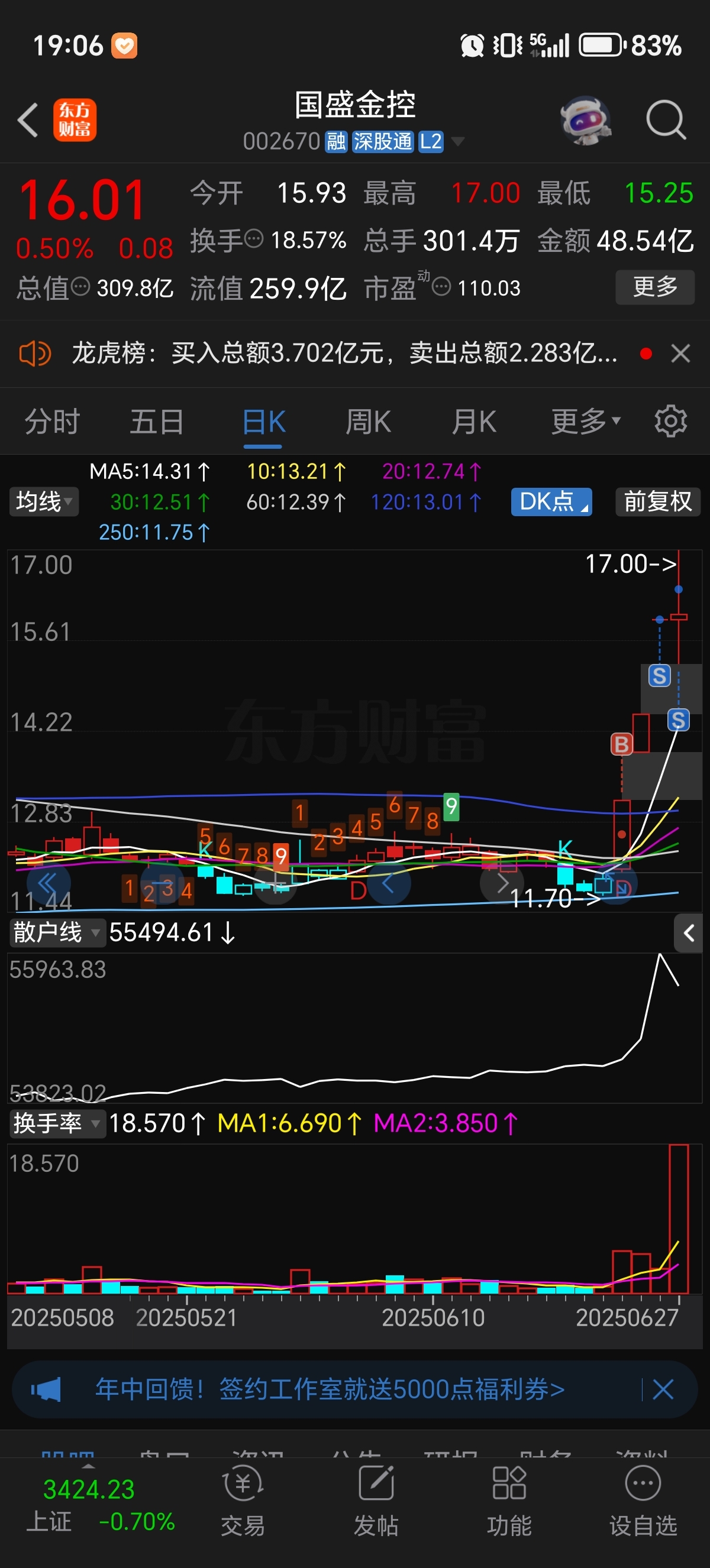Tap the speaker announcement icon
Viewport: 710px width, 1568px height.
click(35, 353)
